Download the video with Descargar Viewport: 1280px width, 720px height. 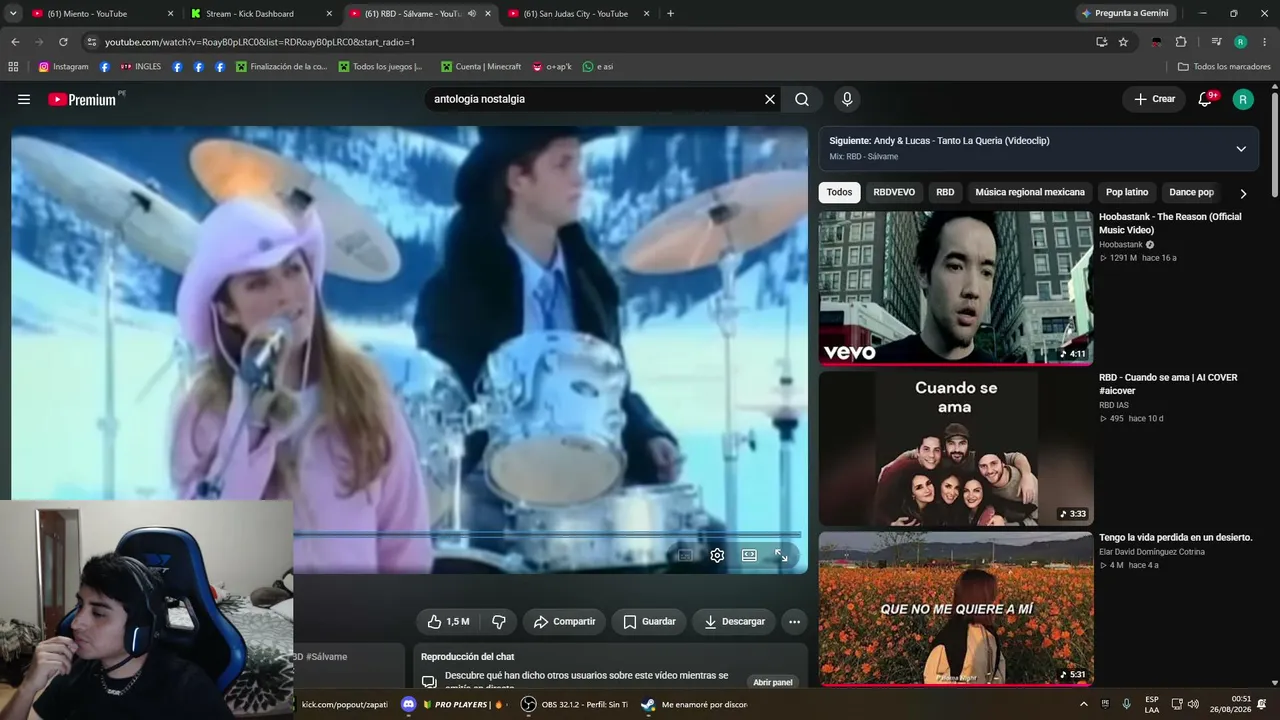734,621
